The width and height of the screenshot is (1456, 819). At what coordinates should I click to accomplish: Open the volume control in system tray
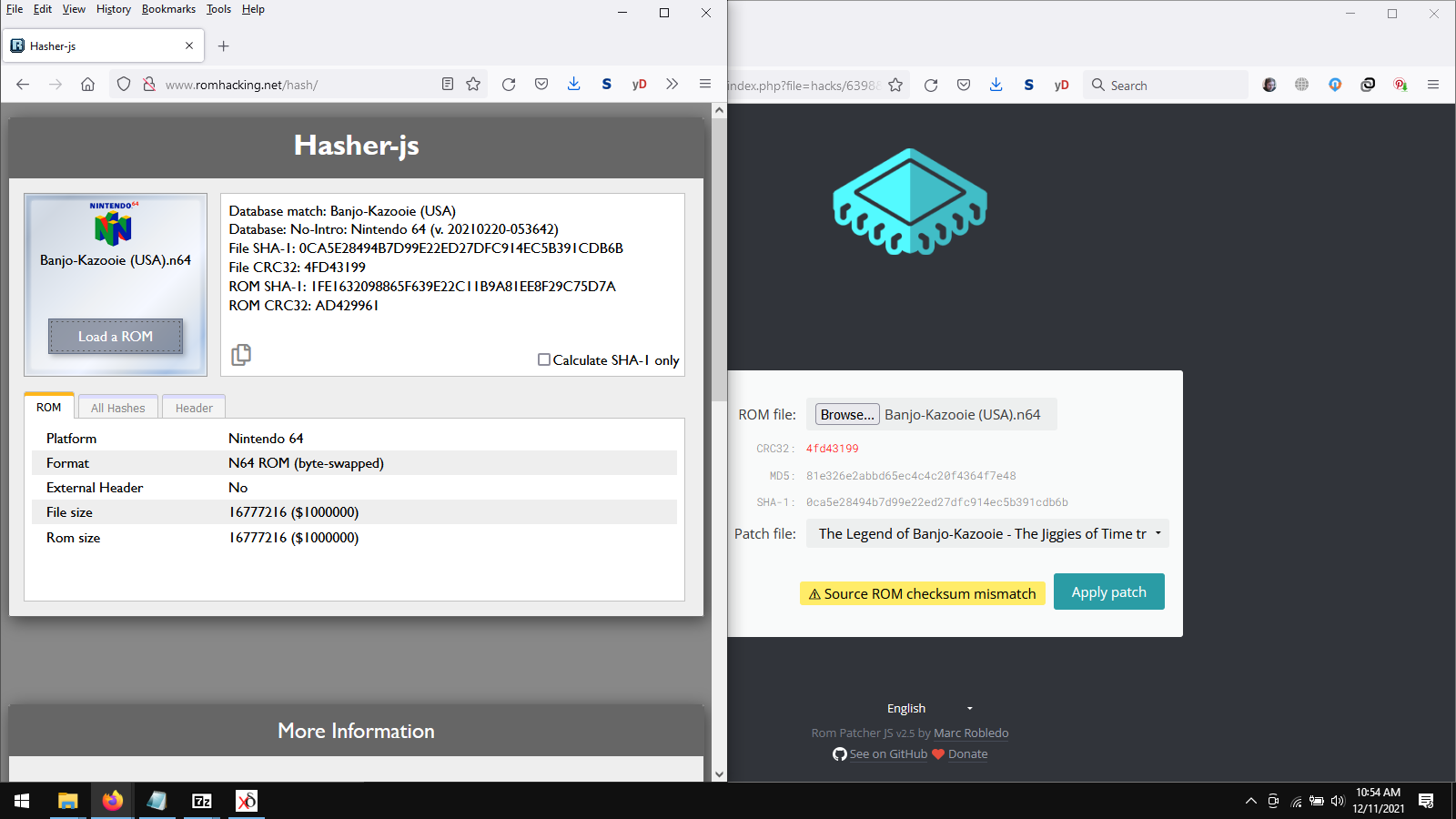[x=1337, y=801]
